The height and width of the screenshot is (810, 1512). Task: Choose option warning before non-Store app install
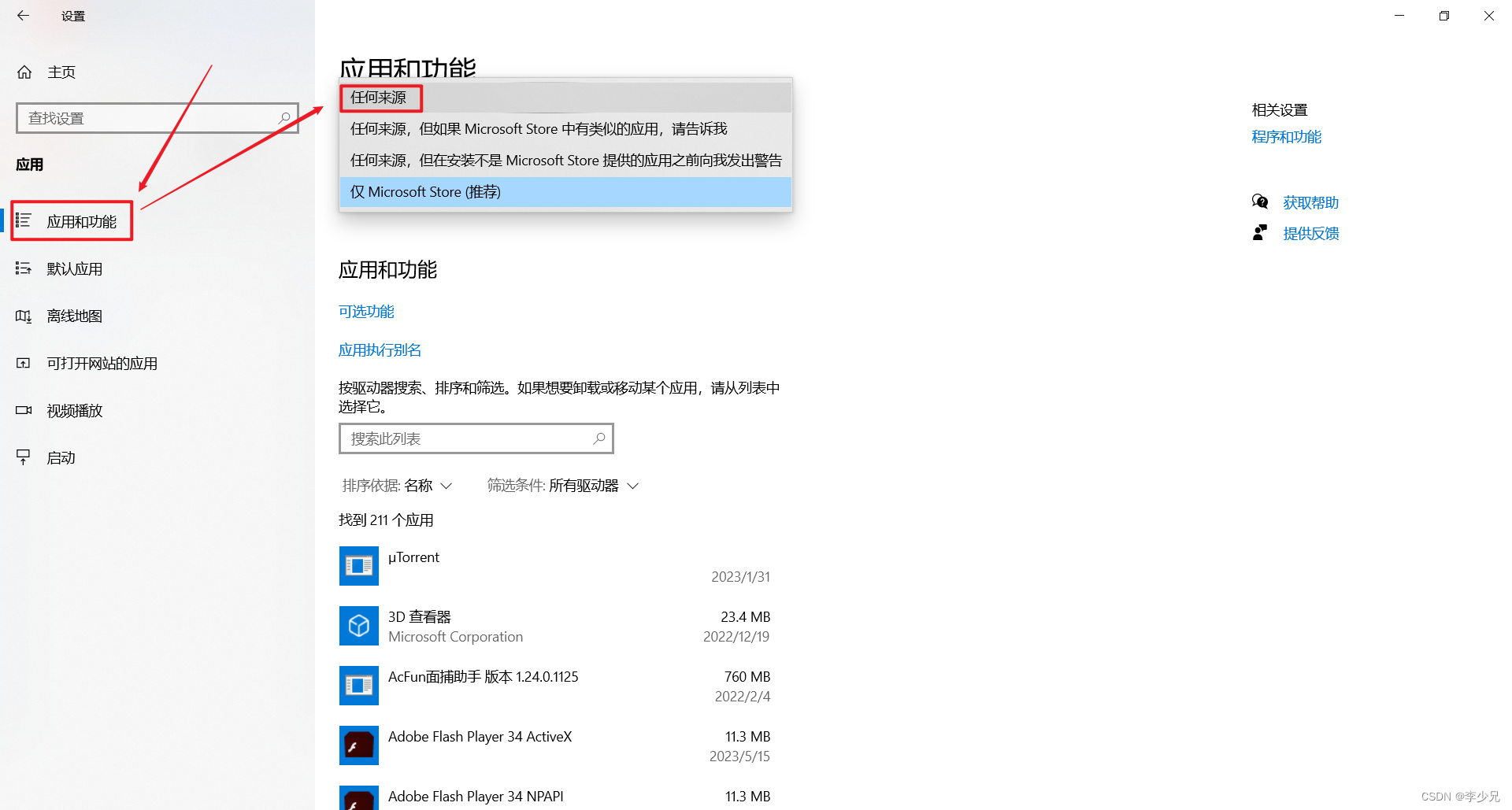[565, 161]
